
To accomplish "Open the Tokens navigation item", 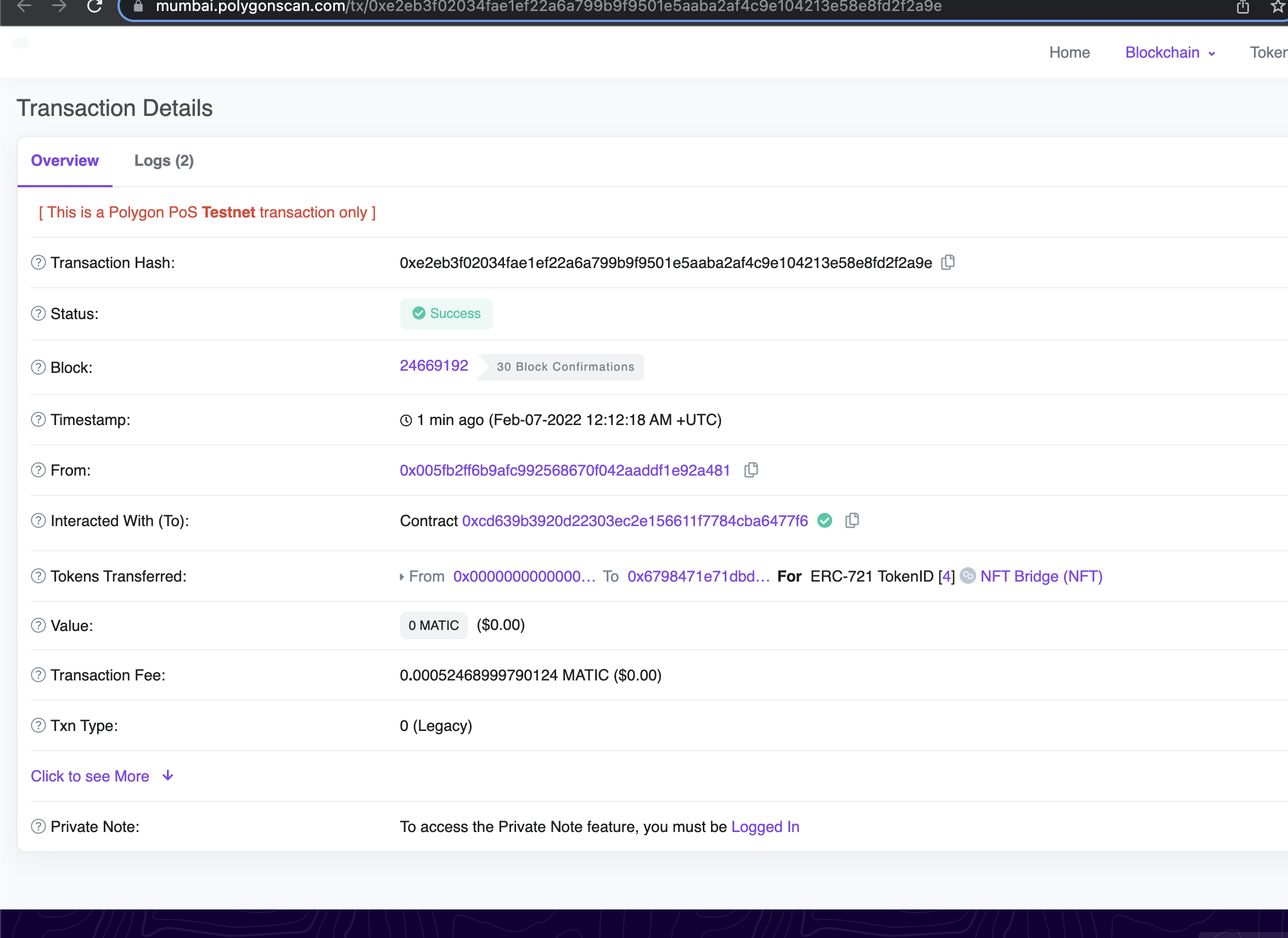I will pyautogui.click(x=1268, y=53).
